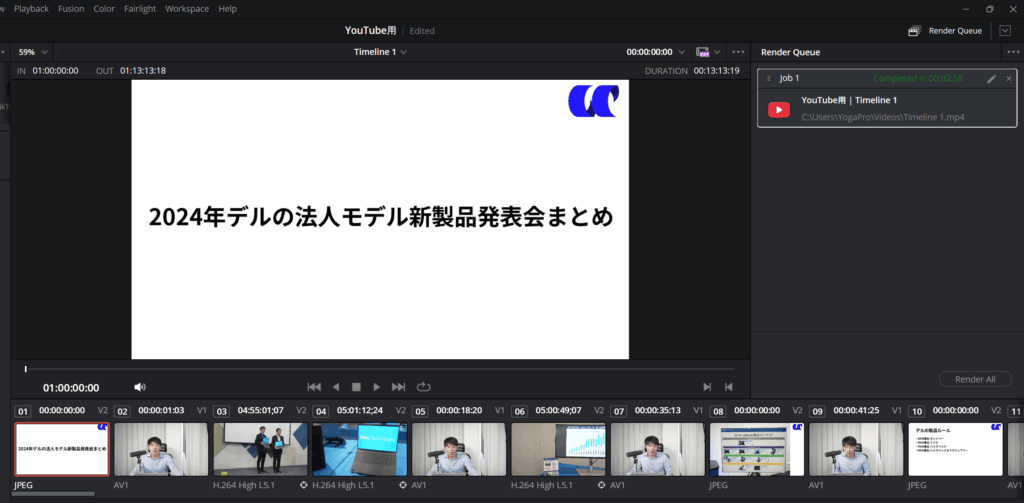Click clip 06 timecode 05:00:49;07
1024x503 pixels.
pyautogui.click(x=558, y=411)
